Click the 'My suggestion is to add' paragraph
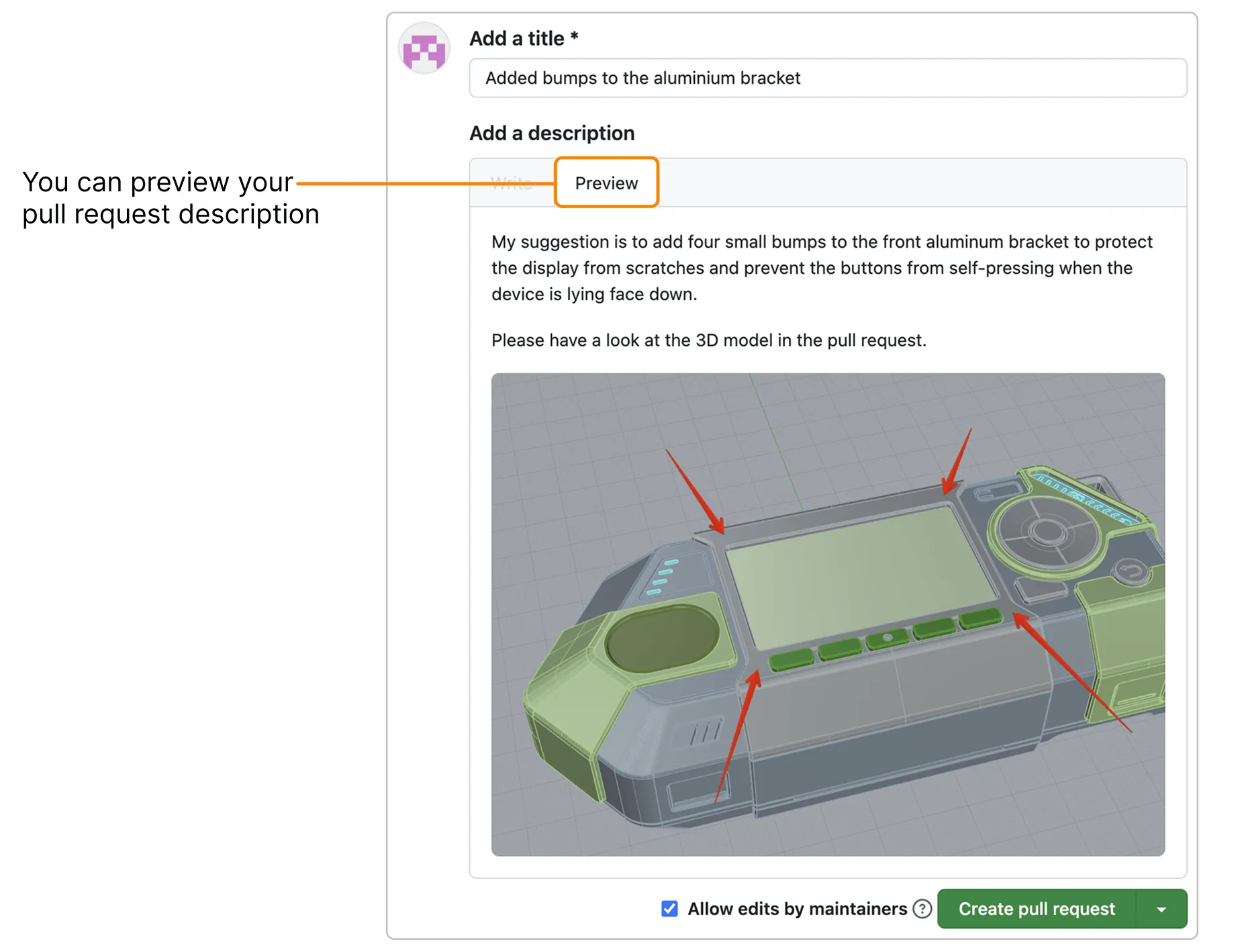This screenshot has width=1244, height=952. tap(822, 268)
